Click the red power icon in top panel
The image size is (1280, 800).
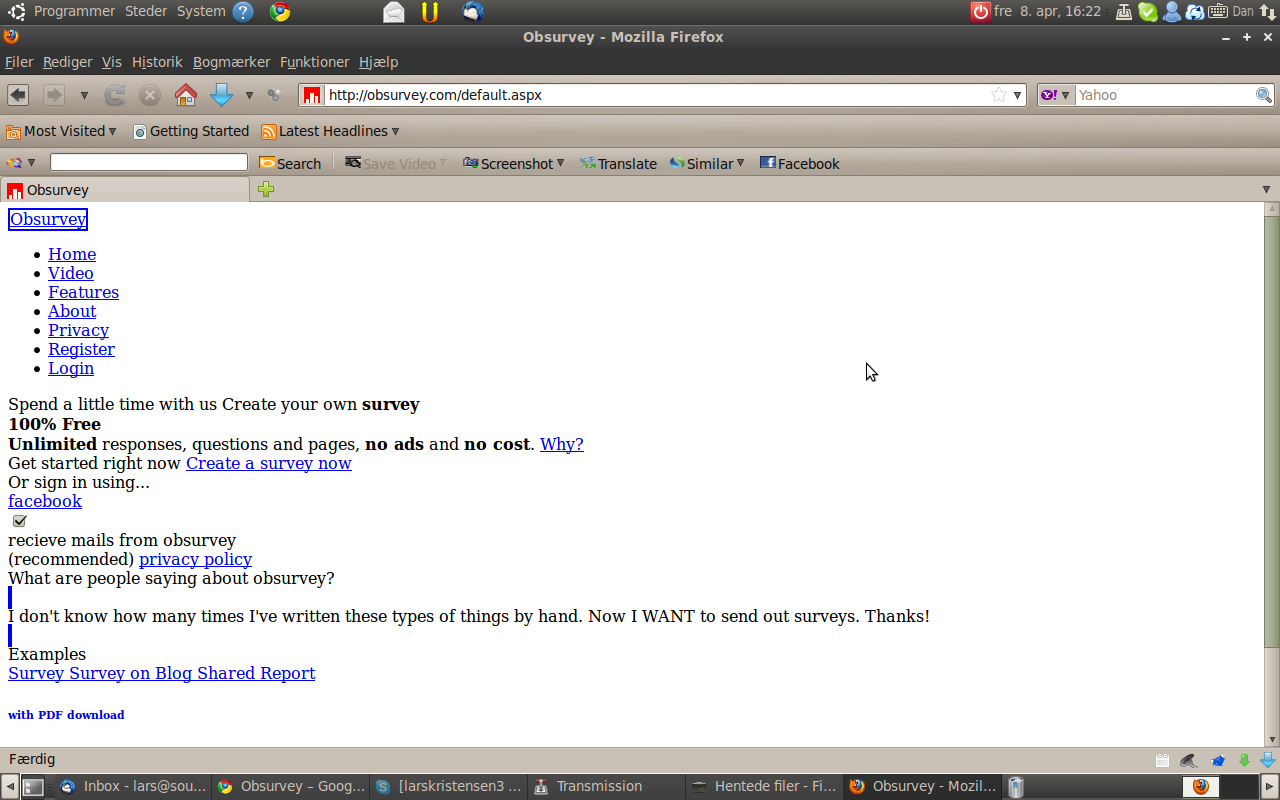point(980,11)
